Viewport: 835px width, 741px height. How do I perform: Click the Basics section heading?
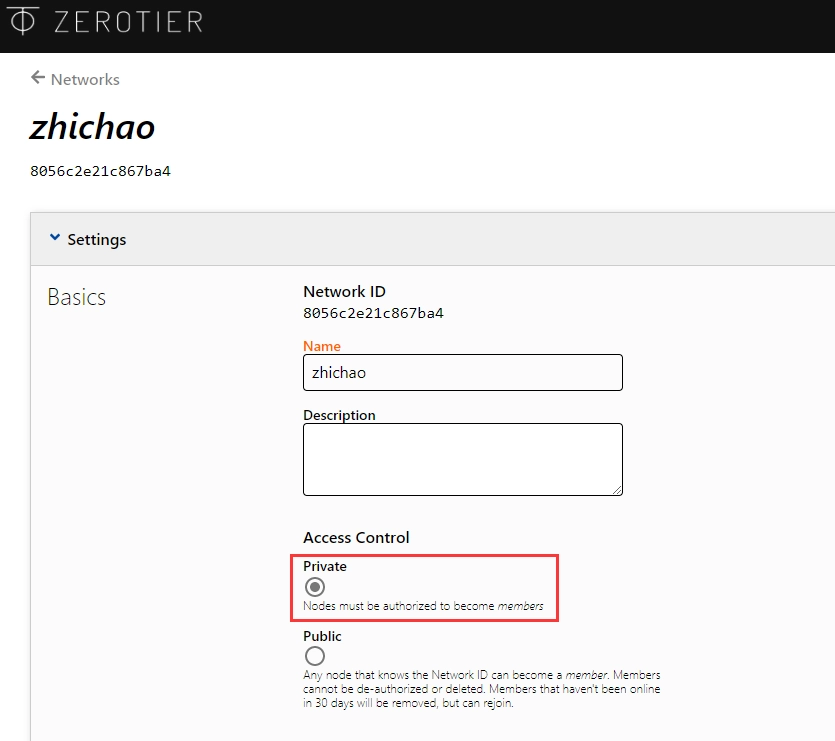[77, 297]
